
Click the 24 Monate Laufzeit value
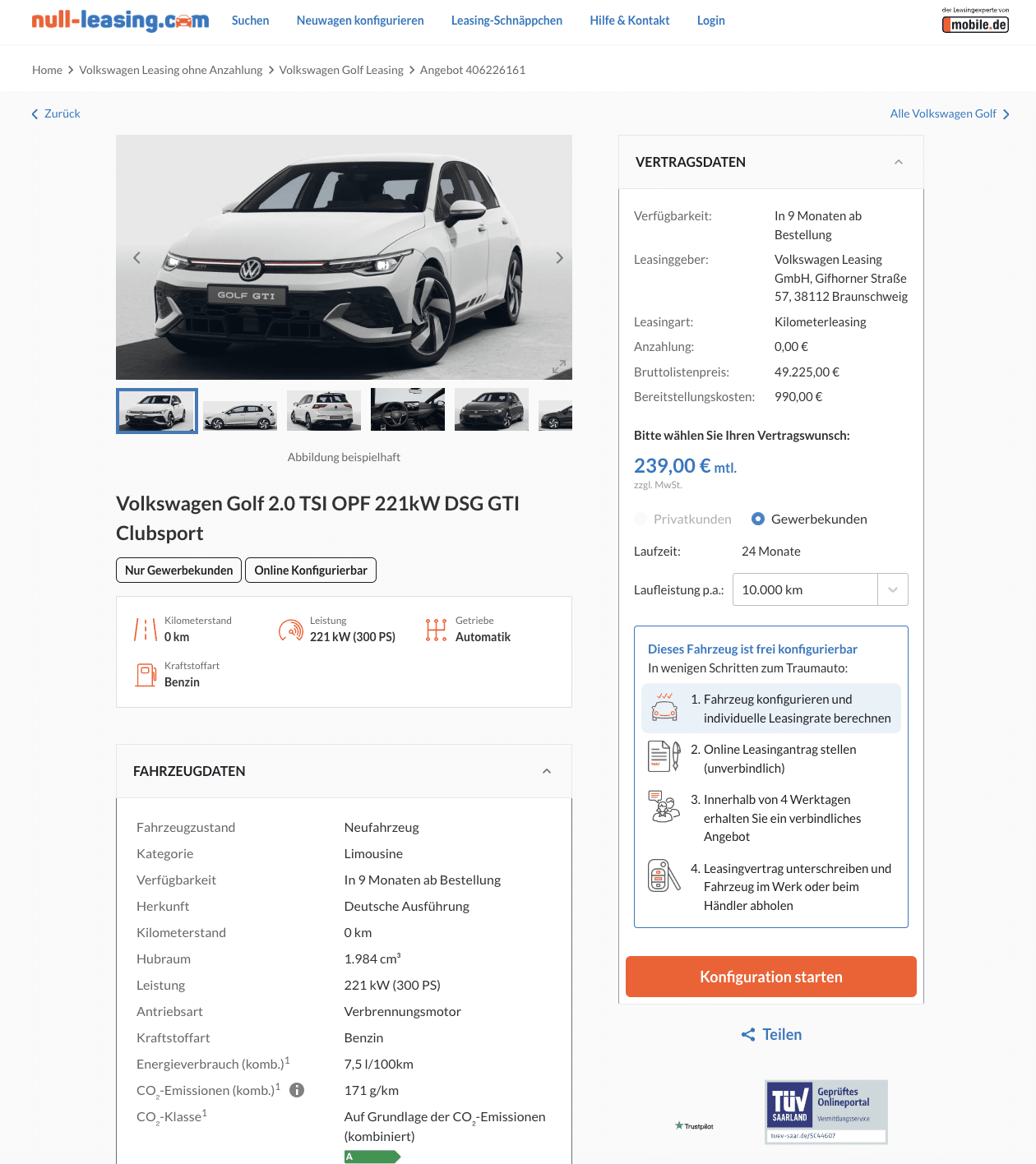click(771, 551)
